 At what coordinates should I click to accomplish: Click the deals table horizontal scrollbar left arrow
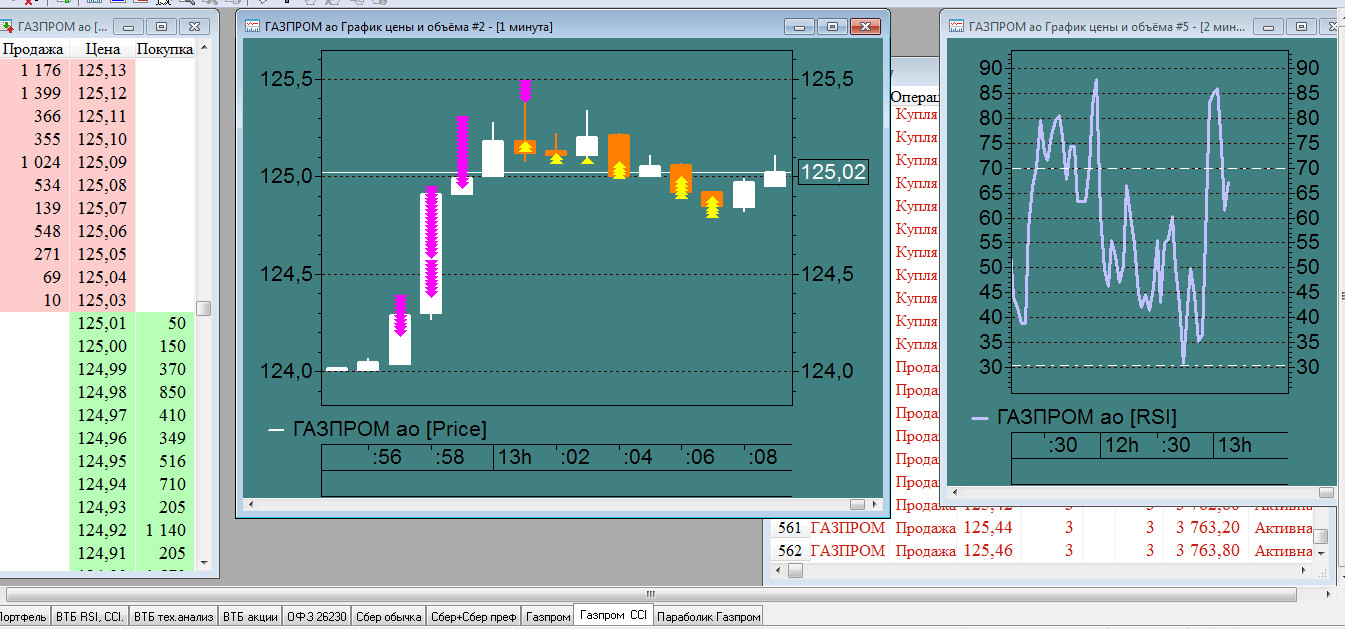pyautogui.click(x=777, y=571)
